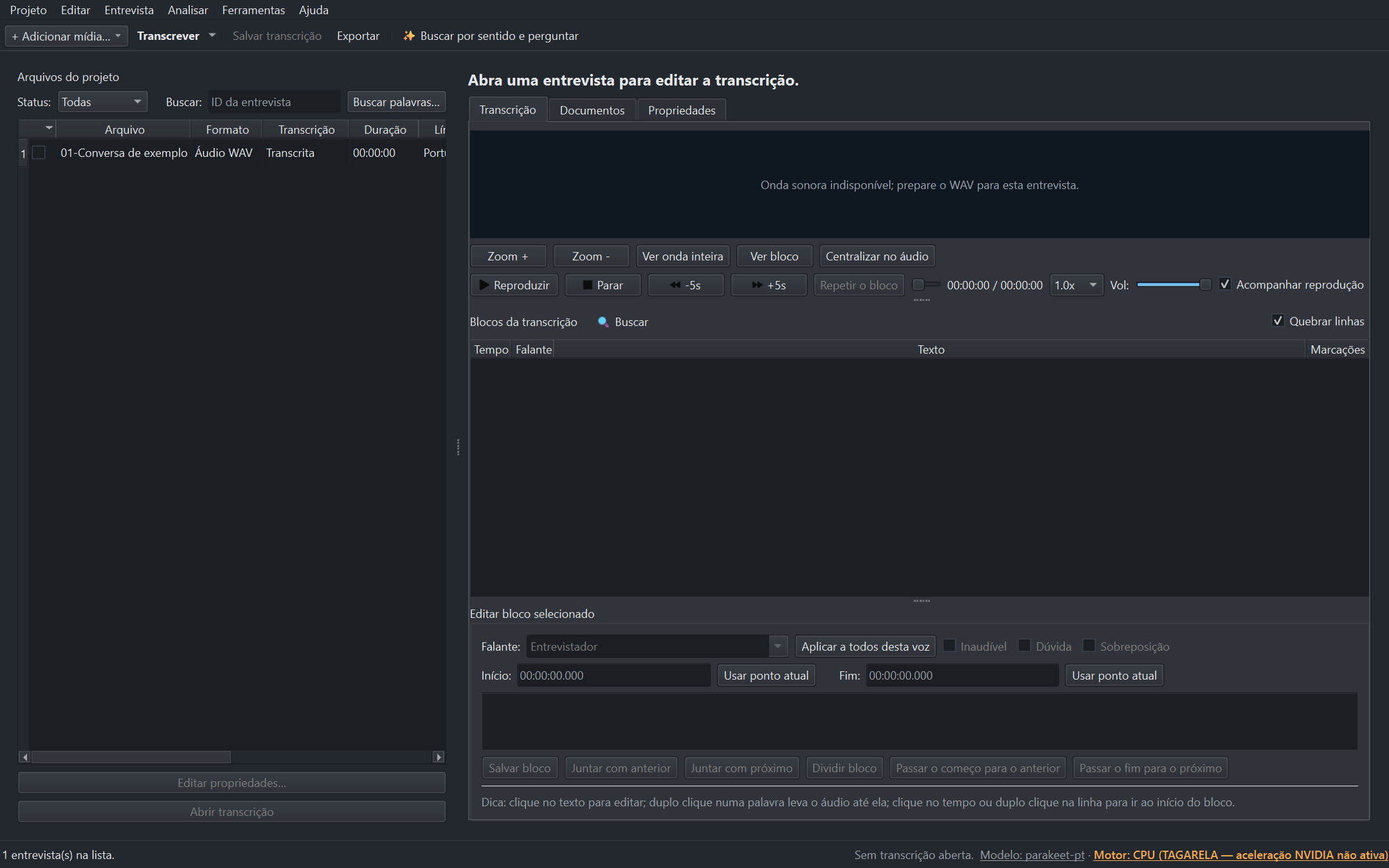The width and height of the screenshot is (1389, 868).
Task: Open the Adicionar mídia dropdown
Action: [66, 36]
